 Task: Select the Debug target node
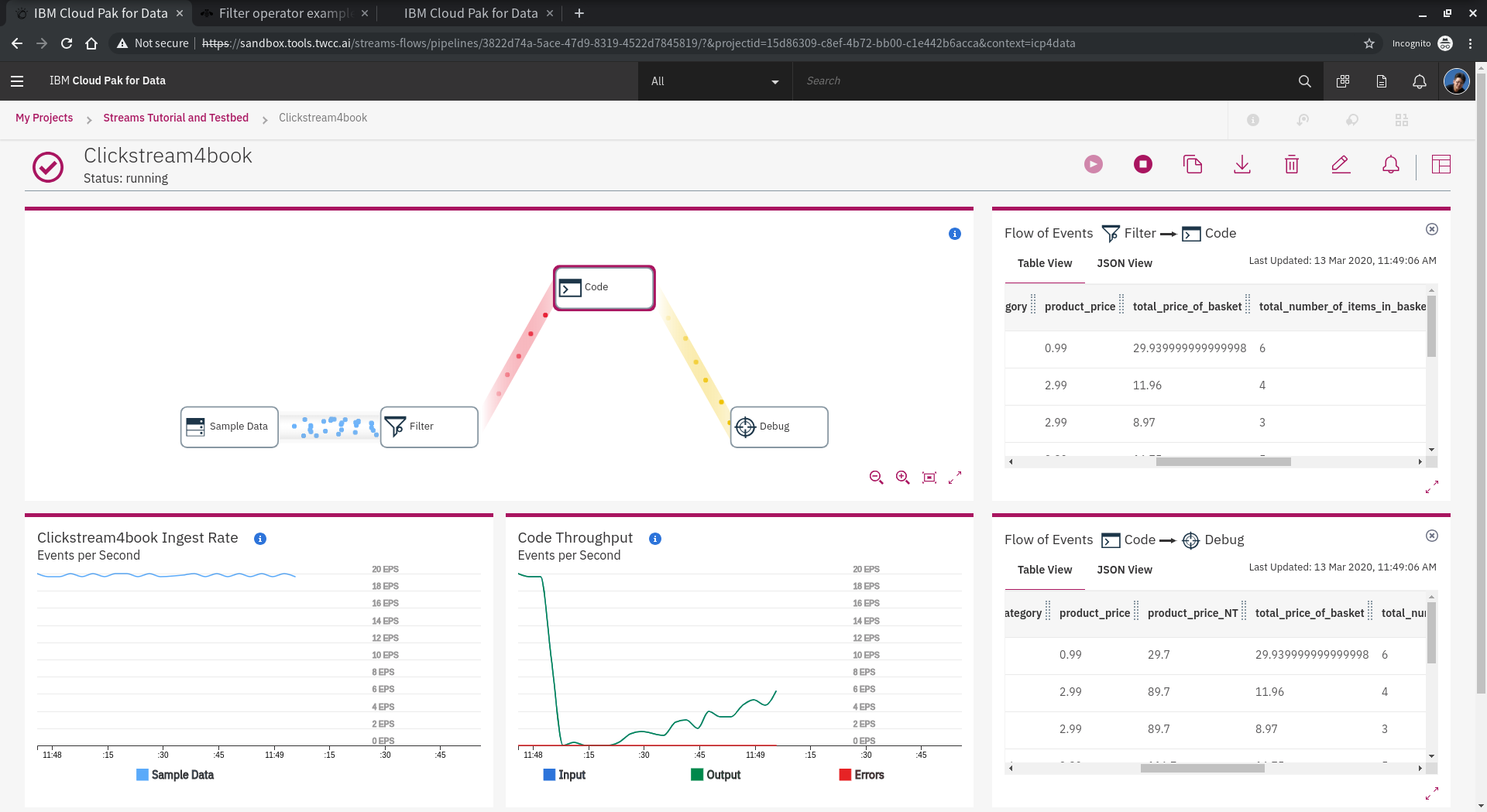tap(779, 427)
